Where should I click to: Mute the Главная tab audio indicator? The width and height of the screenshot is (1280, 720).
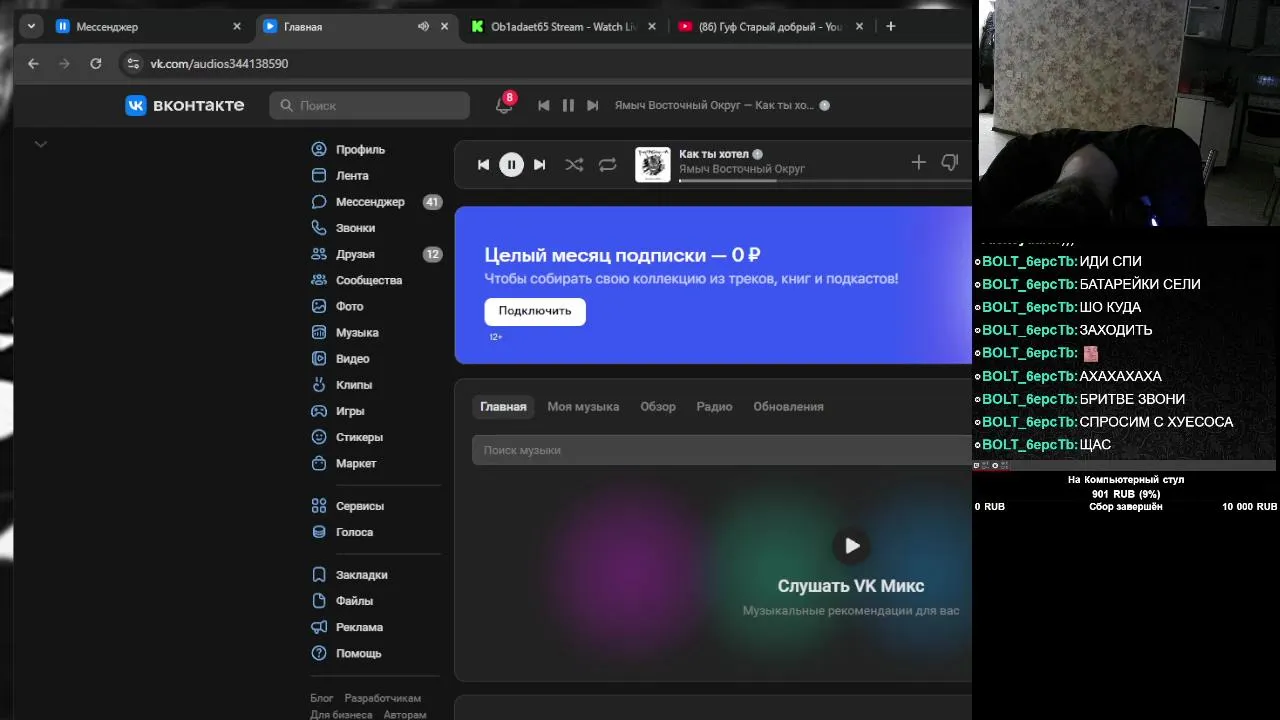tap(423, 27)
